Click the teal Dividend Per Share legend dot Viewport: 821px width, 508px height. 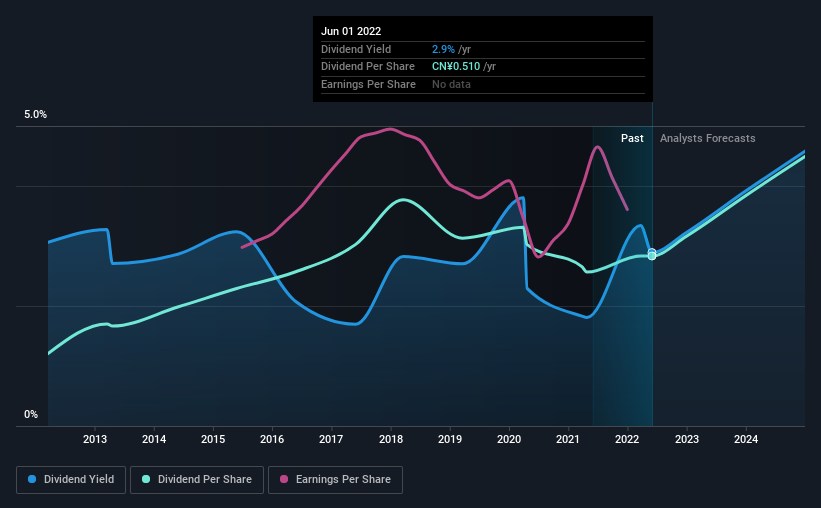pos(146,479)
